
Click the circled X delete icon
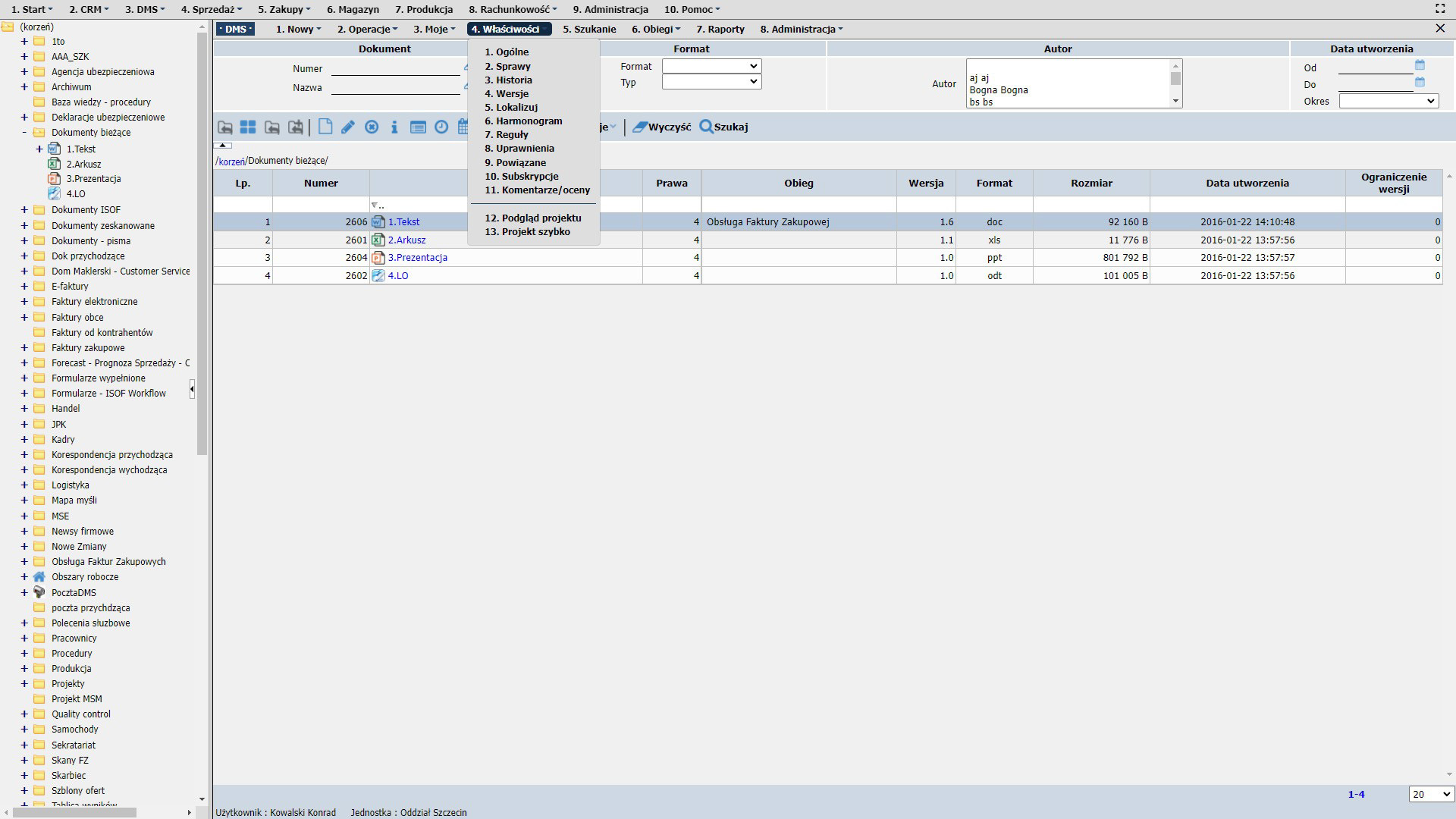click(x=372, y=127)
